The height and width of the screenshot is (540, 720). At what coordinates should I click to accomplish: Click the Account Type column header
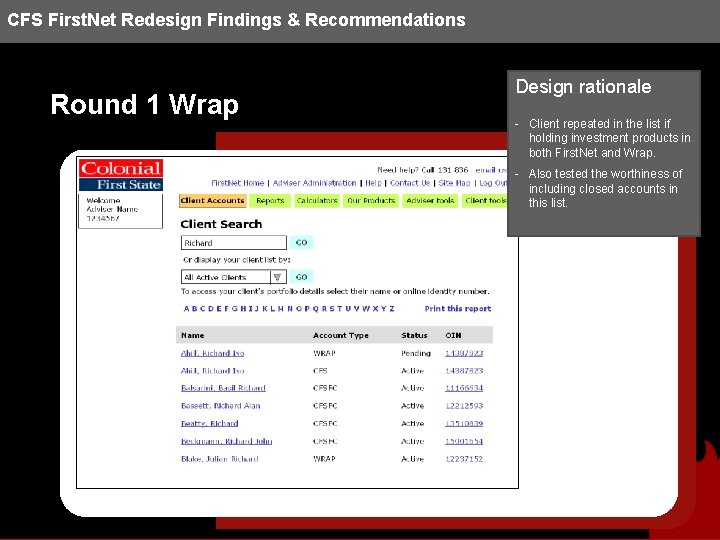pos(341,335)
